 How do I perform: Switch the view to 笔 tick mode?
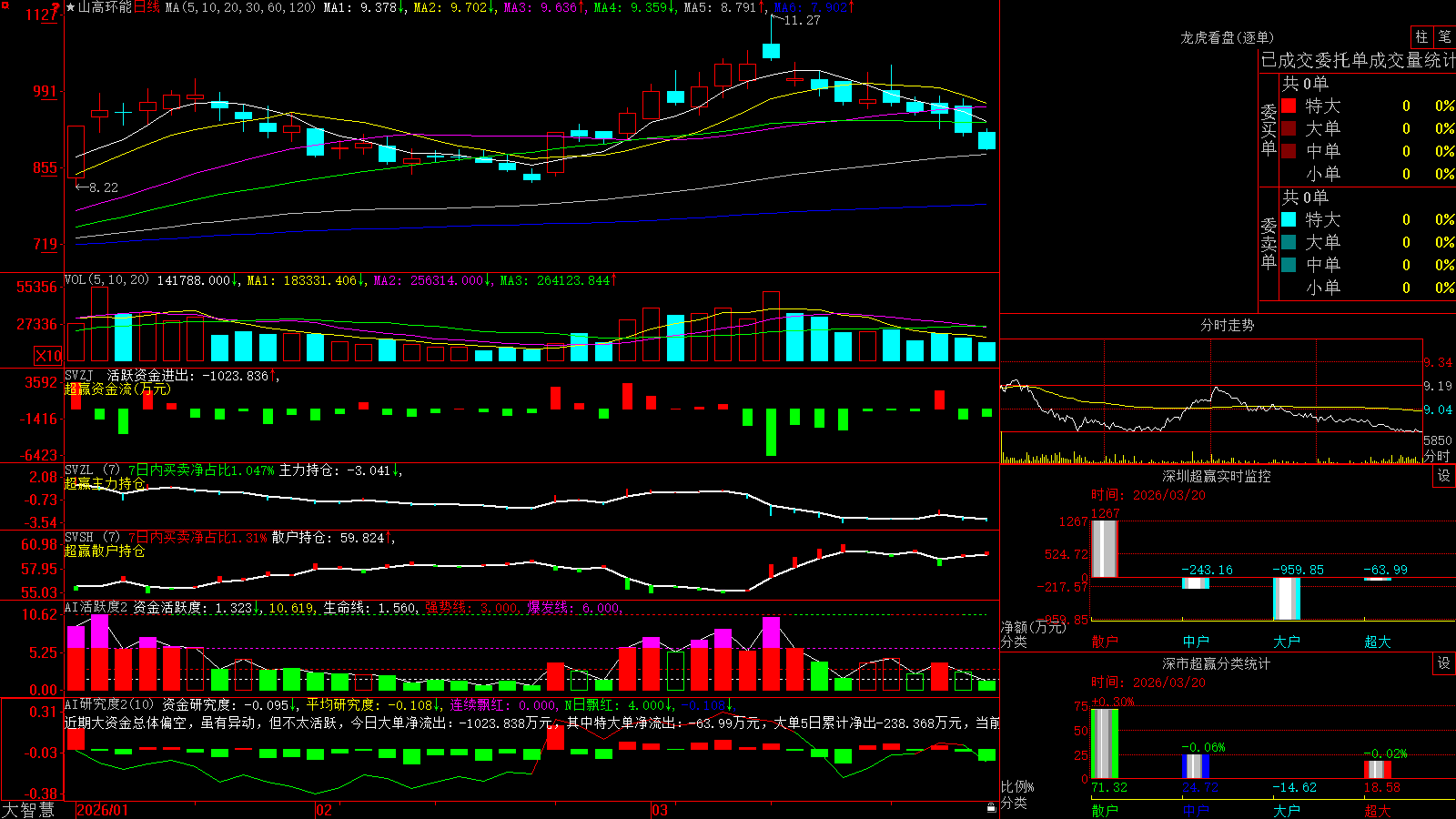pyautogui.click(x=1444, y=37)
